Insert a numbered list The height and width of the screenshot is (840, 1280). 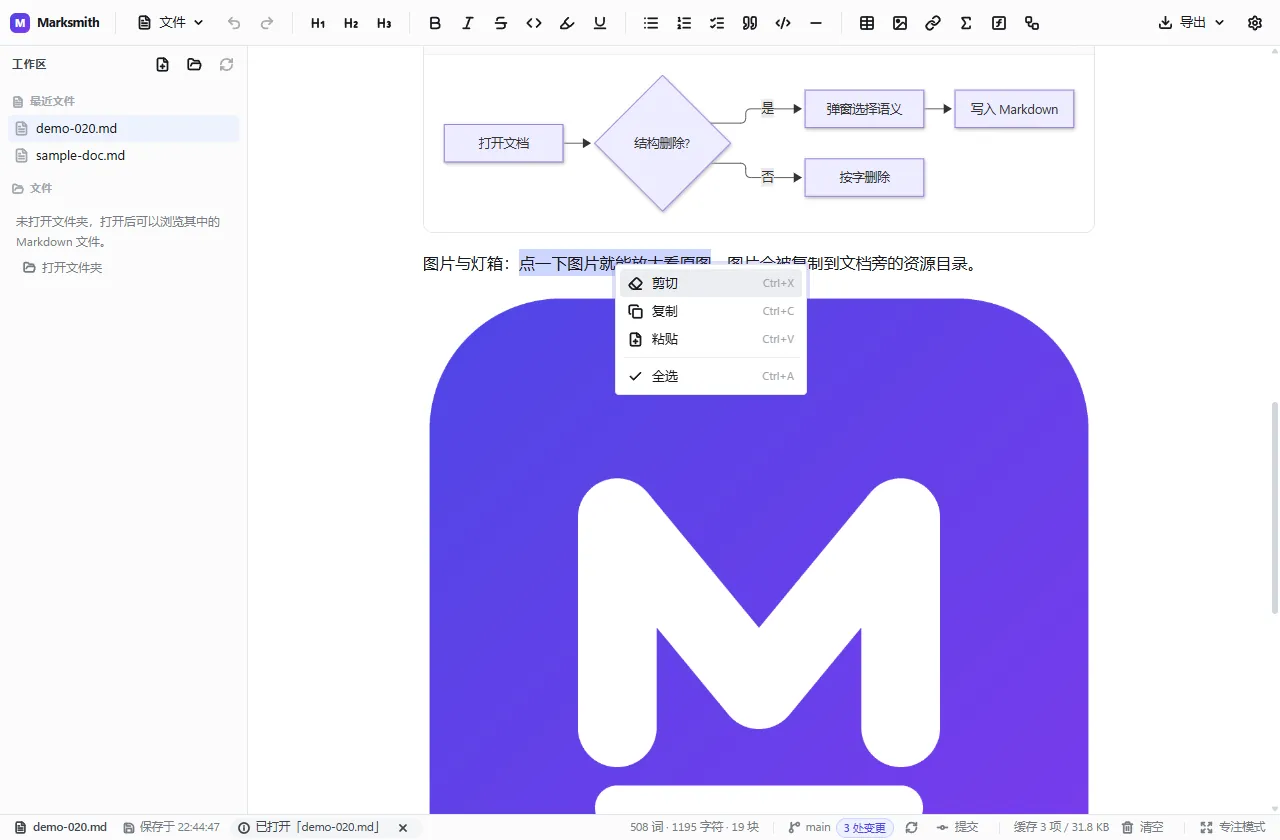(684, 23)
